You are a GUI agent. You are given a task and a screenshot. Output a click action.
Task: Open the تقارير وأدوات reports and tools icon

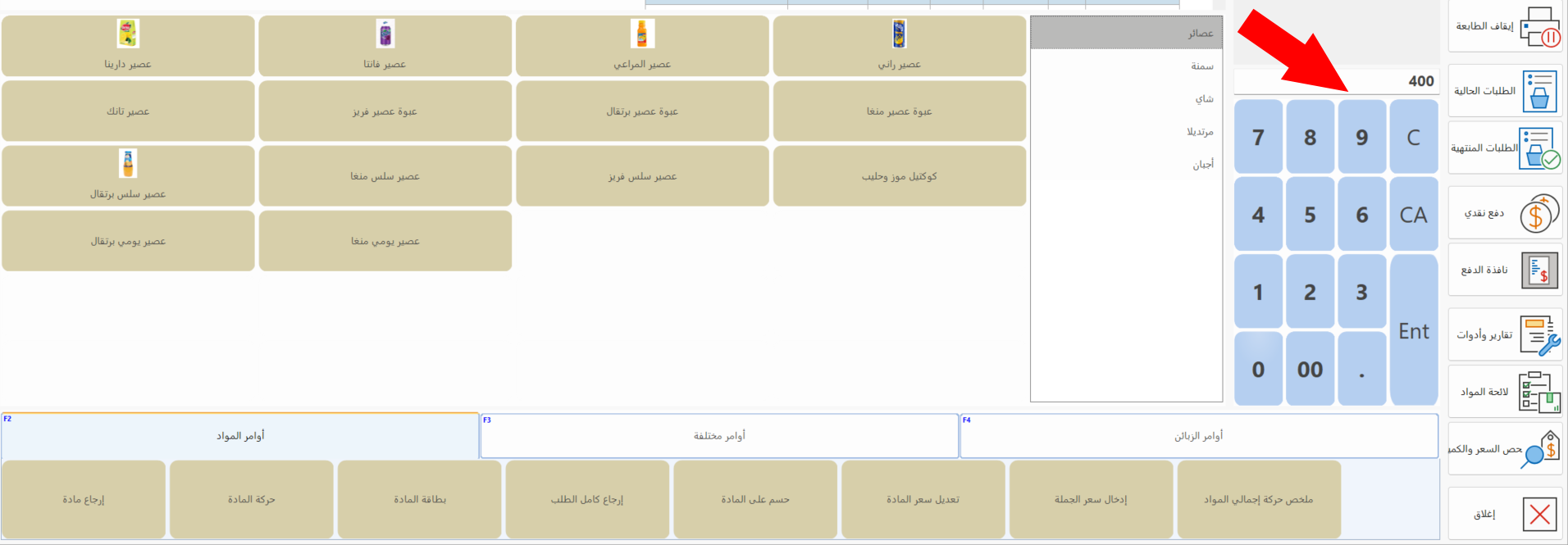point(1539,335)
